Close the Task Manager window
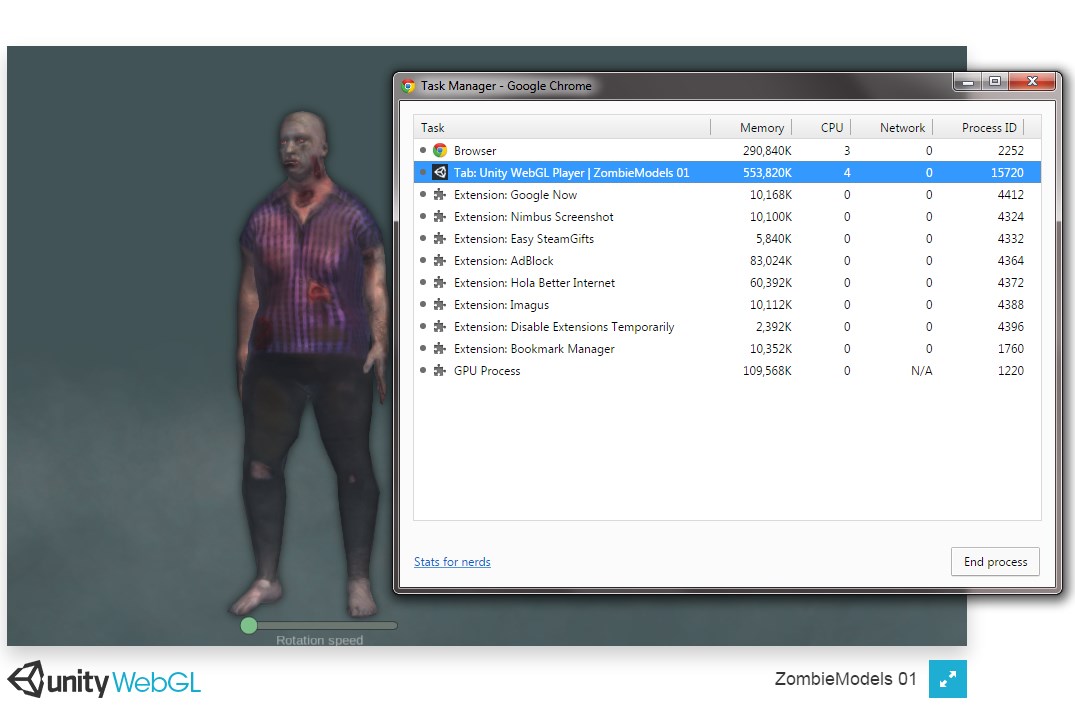The image size is (1075, 707). tap(1032, 82)
